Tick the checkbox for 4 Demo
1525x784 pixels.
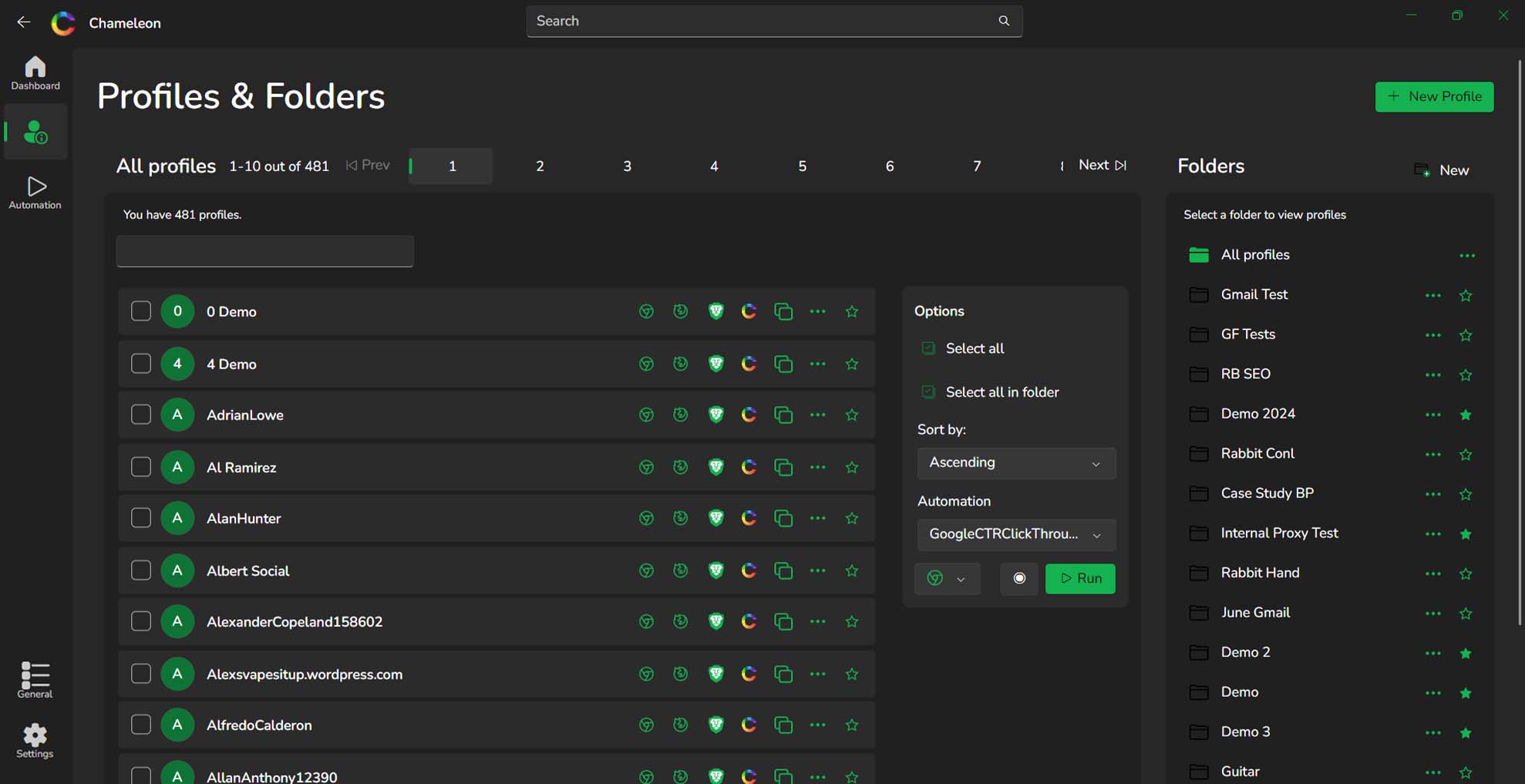(140, 364)
